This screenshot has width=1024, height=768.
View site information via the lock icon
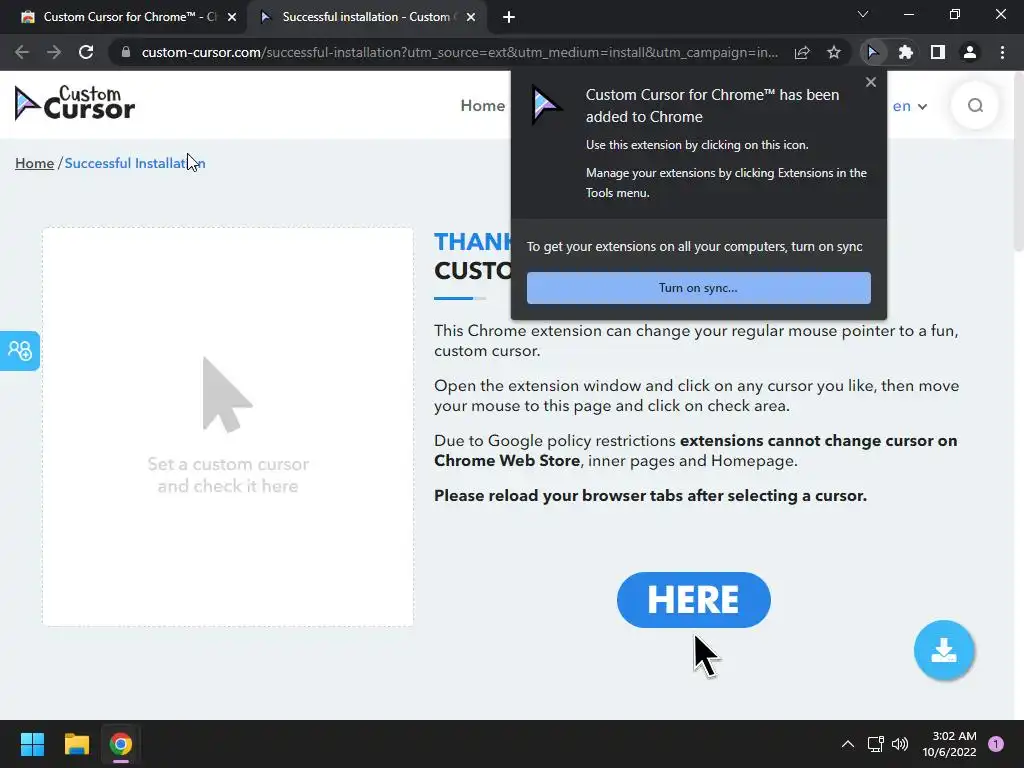[126, 52]
